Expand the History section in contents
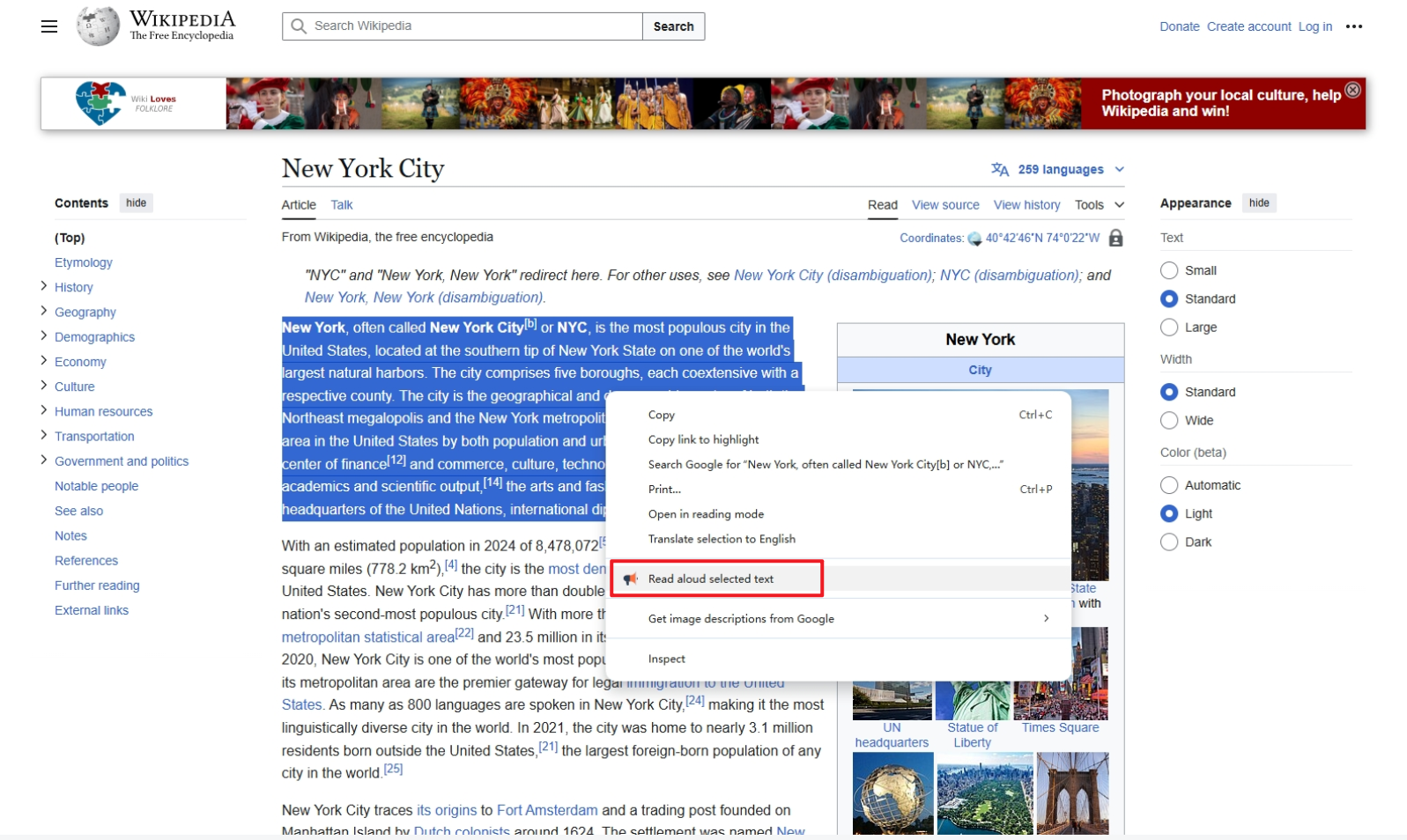Viewport: 1407px width, 840px height. (x=44, y=286)
